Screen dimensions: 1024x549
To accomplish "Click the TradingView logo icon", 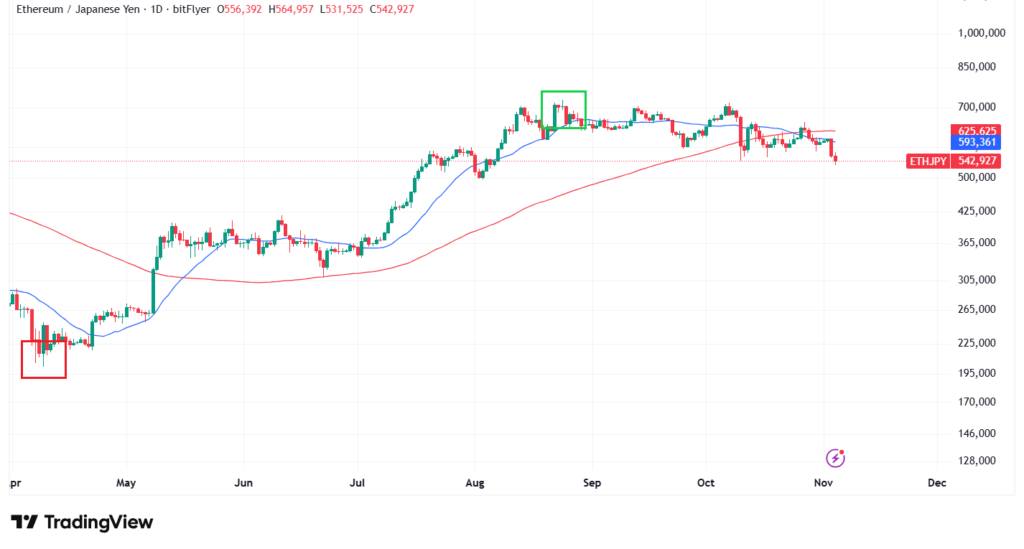I will [x=24, y=522].
